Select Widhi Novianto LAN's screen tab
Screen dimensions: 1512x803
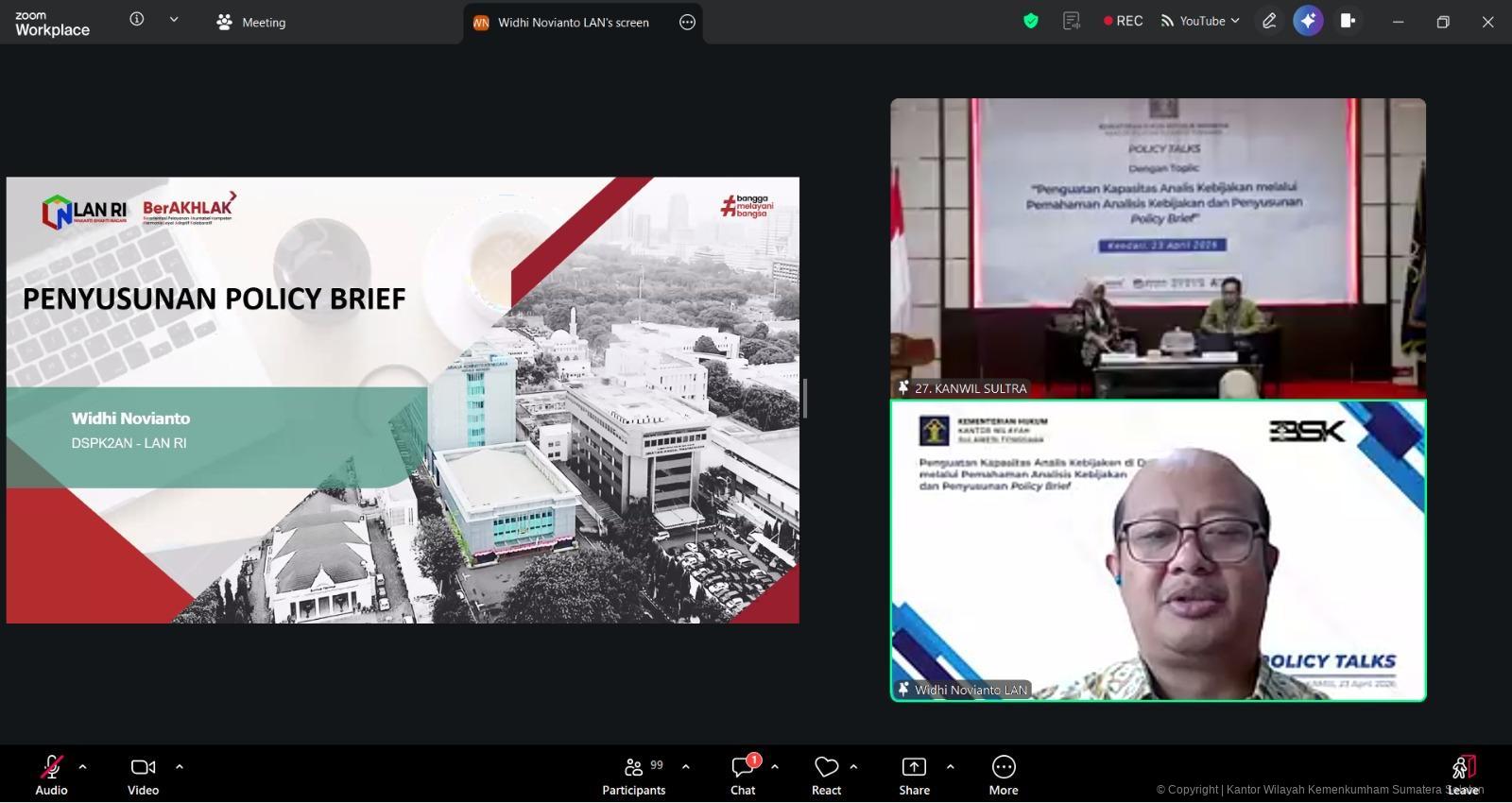(572, 23)
